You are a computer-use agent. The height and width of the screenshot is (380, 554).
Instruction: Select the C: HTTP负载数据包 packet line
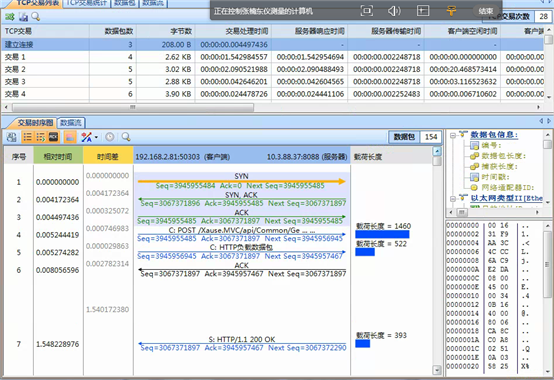point(241,251)
